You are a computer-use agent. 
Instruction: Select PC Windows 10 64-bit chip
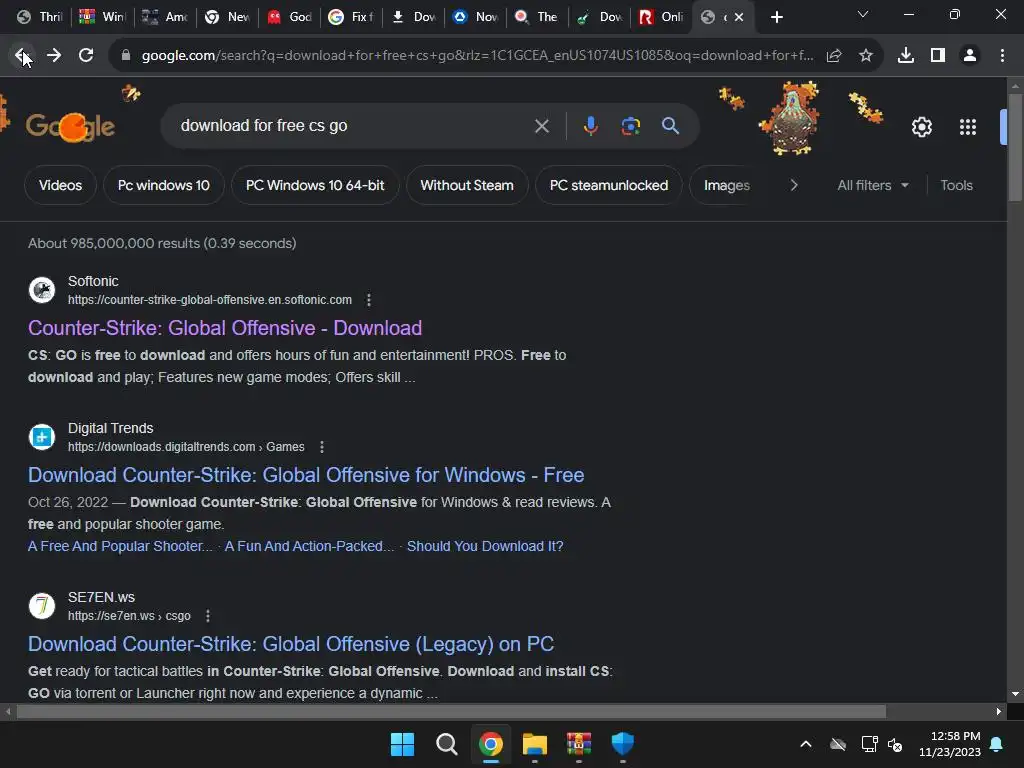click(315, 185)
